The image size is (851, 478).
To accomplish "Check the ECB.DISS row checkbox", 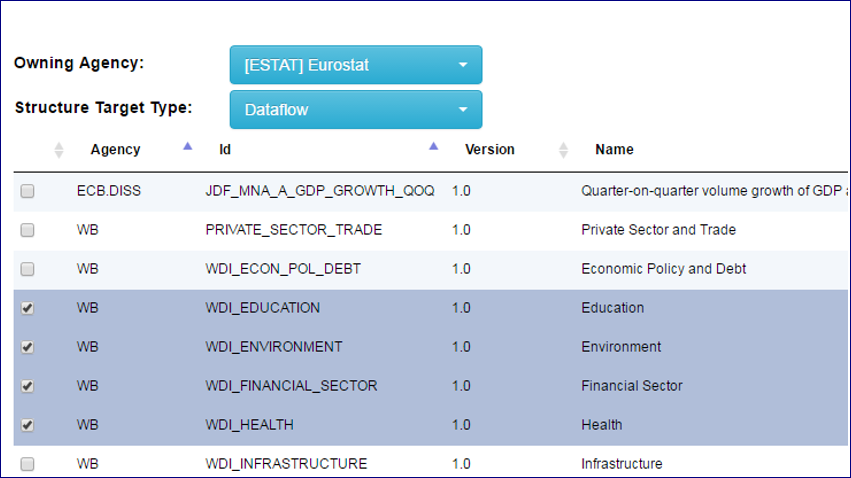I will click(x=28, y=191).
